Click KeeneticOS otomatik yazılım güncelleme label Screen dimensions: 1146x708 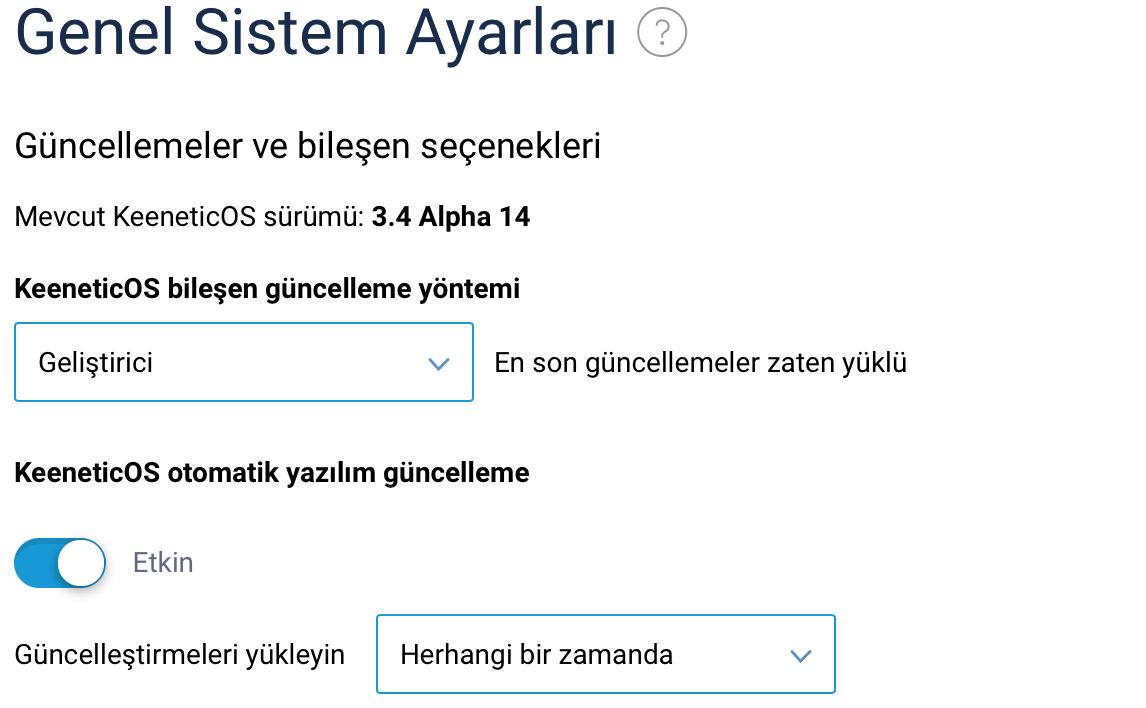pos(272,473)
